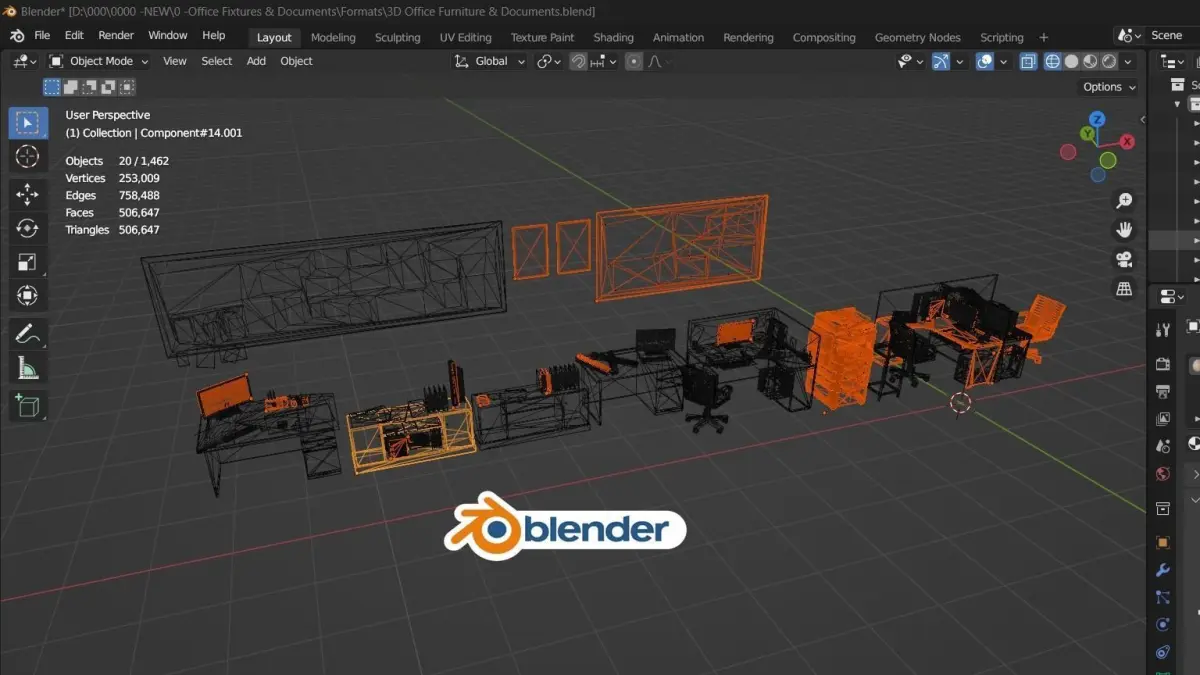This screenshot has width=1200, height=675.
Task: Choose the Measure tool
Action: [27, 369]
